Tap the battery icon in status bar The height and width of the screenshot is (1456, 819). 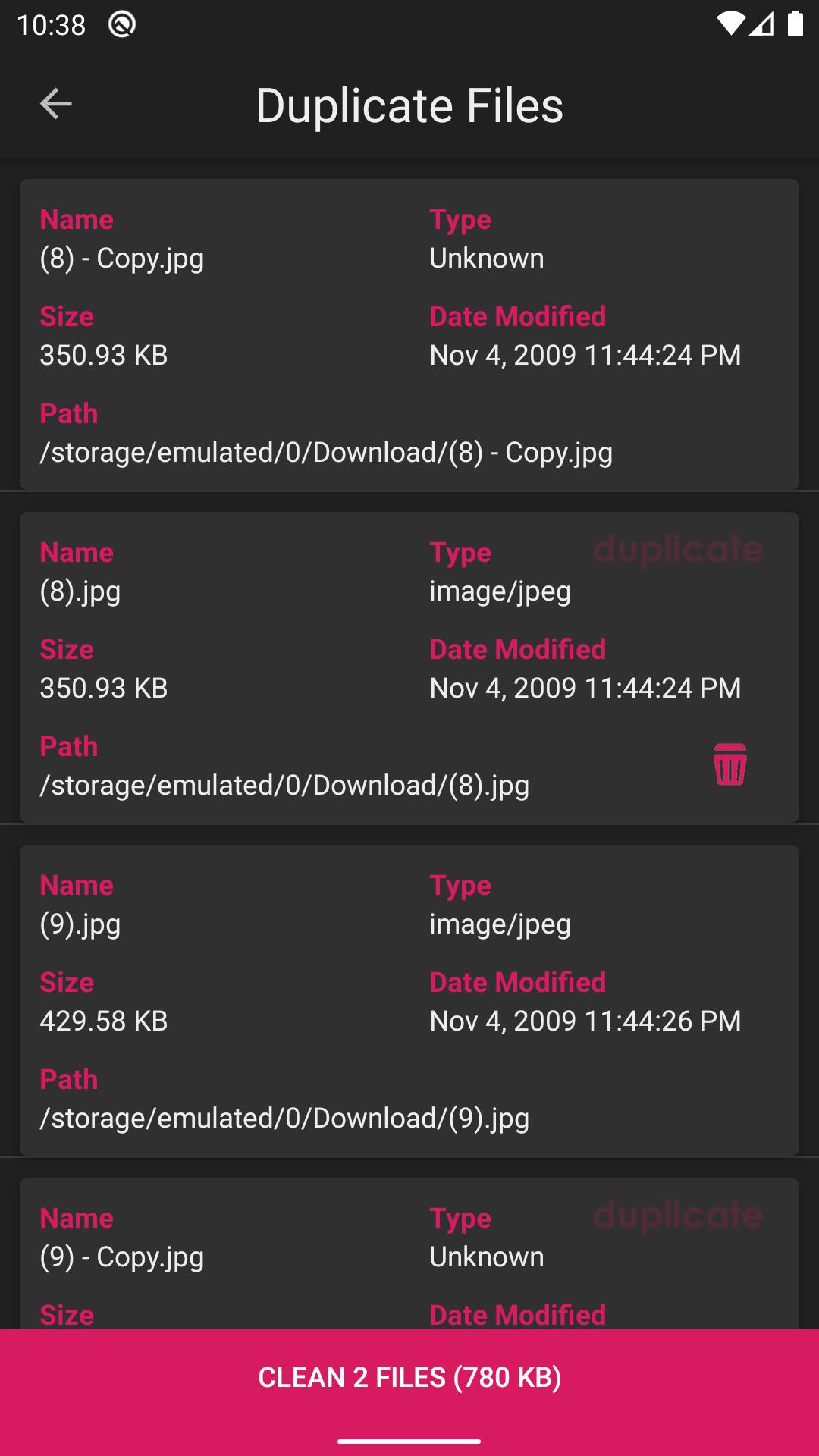pos(795,24)
